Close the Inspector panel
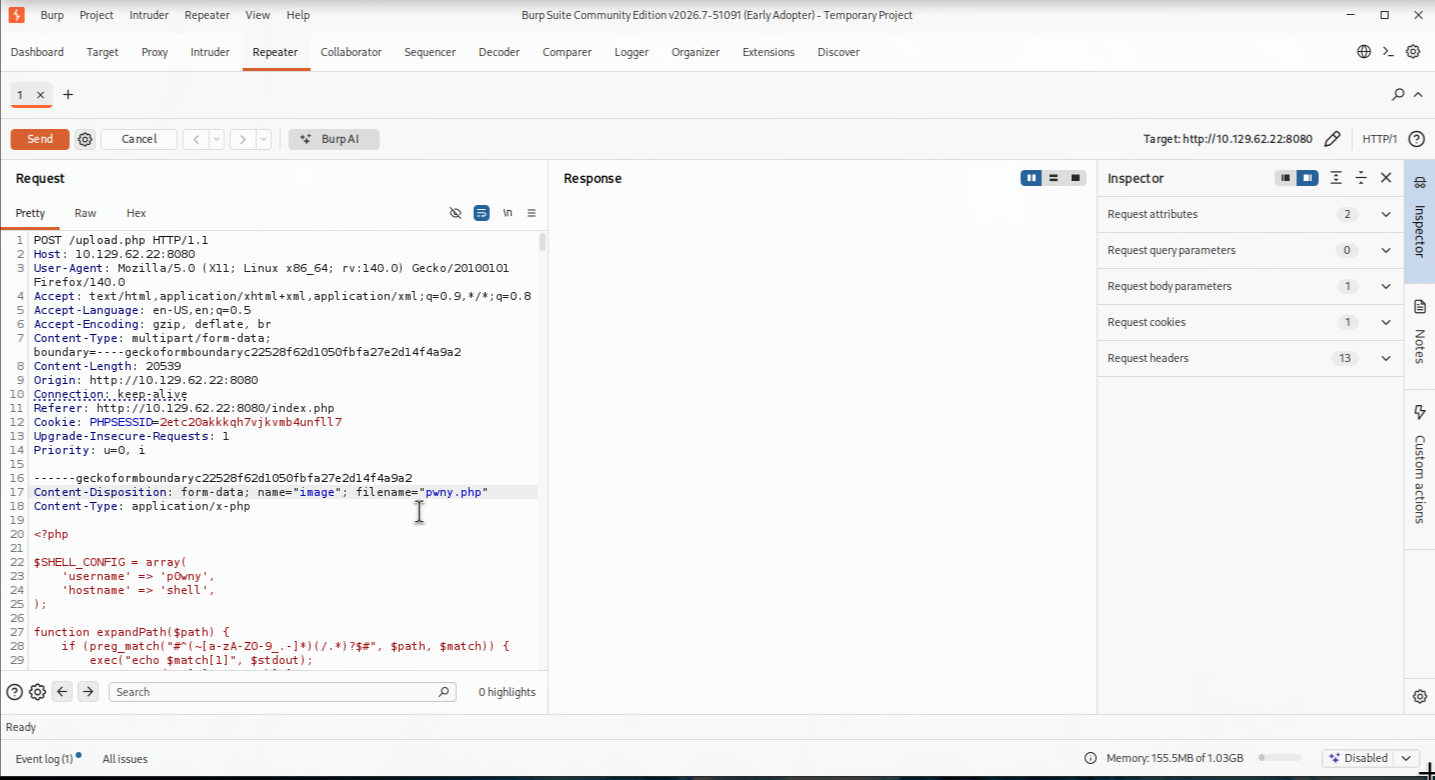Image resolution: width=1435 pixels, height=780 pixels. [x=1386, y=178]
